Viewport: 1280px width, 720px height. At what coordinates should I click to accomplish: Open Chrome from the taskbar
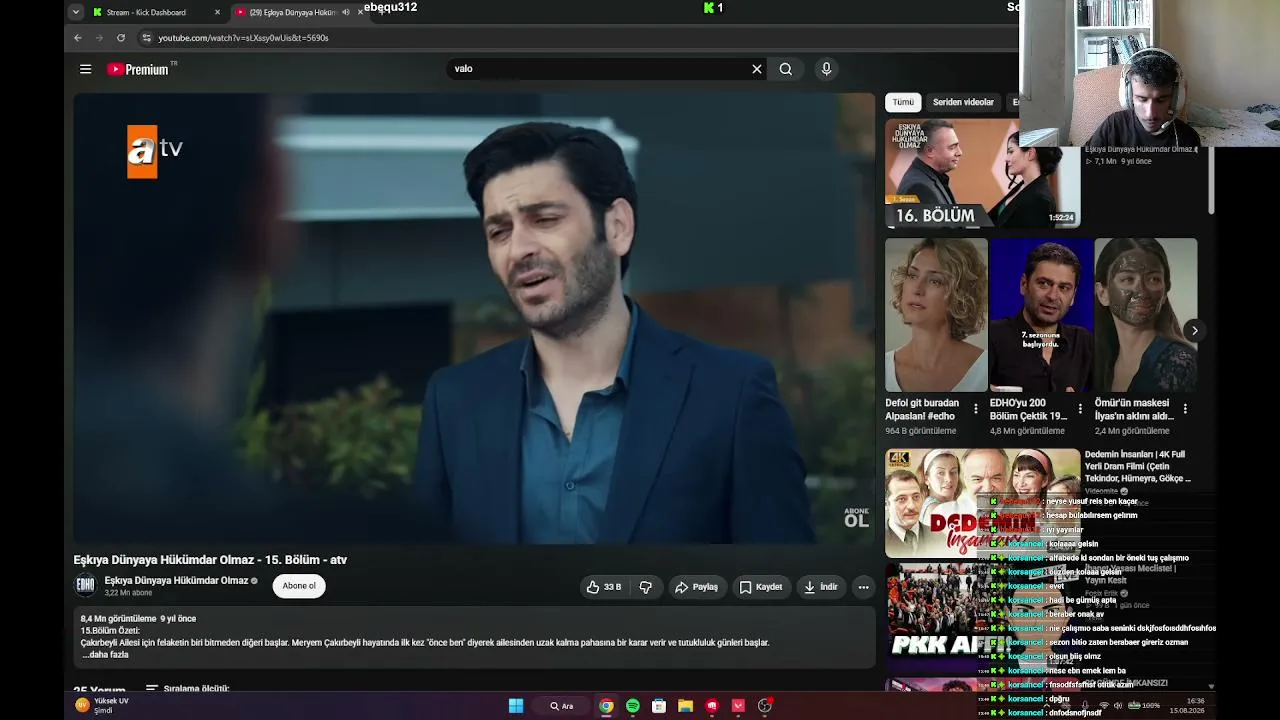click(606, 706)
